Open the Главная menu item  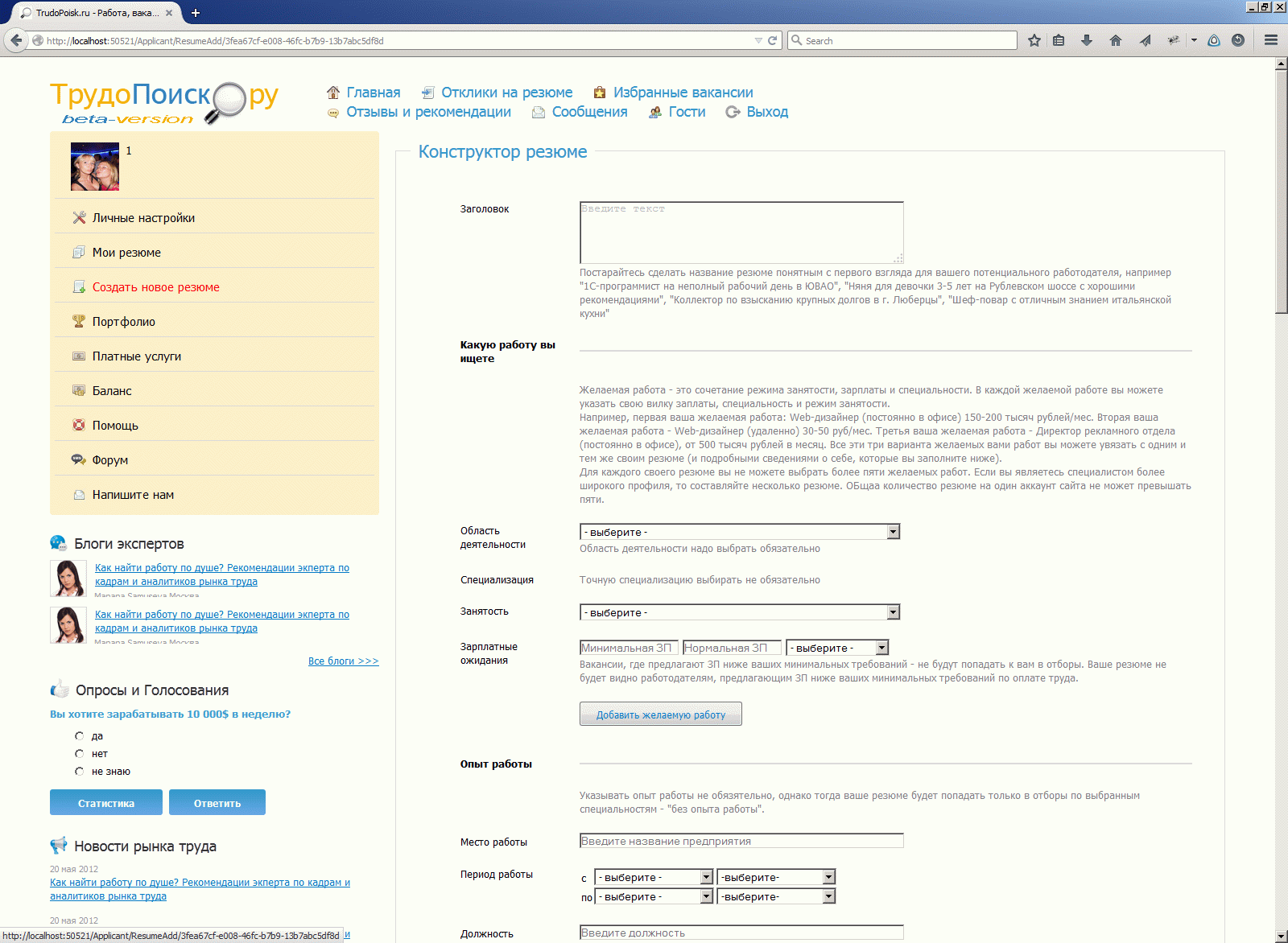click(x=374, y=93)
